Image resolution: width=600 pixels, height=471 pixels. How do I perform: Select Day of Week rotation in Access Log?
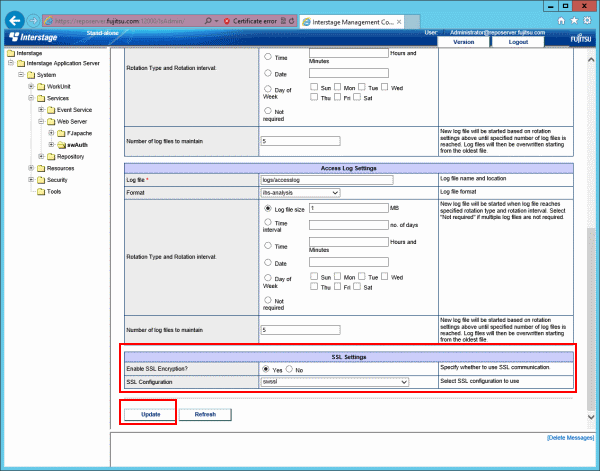coord(268,278)
